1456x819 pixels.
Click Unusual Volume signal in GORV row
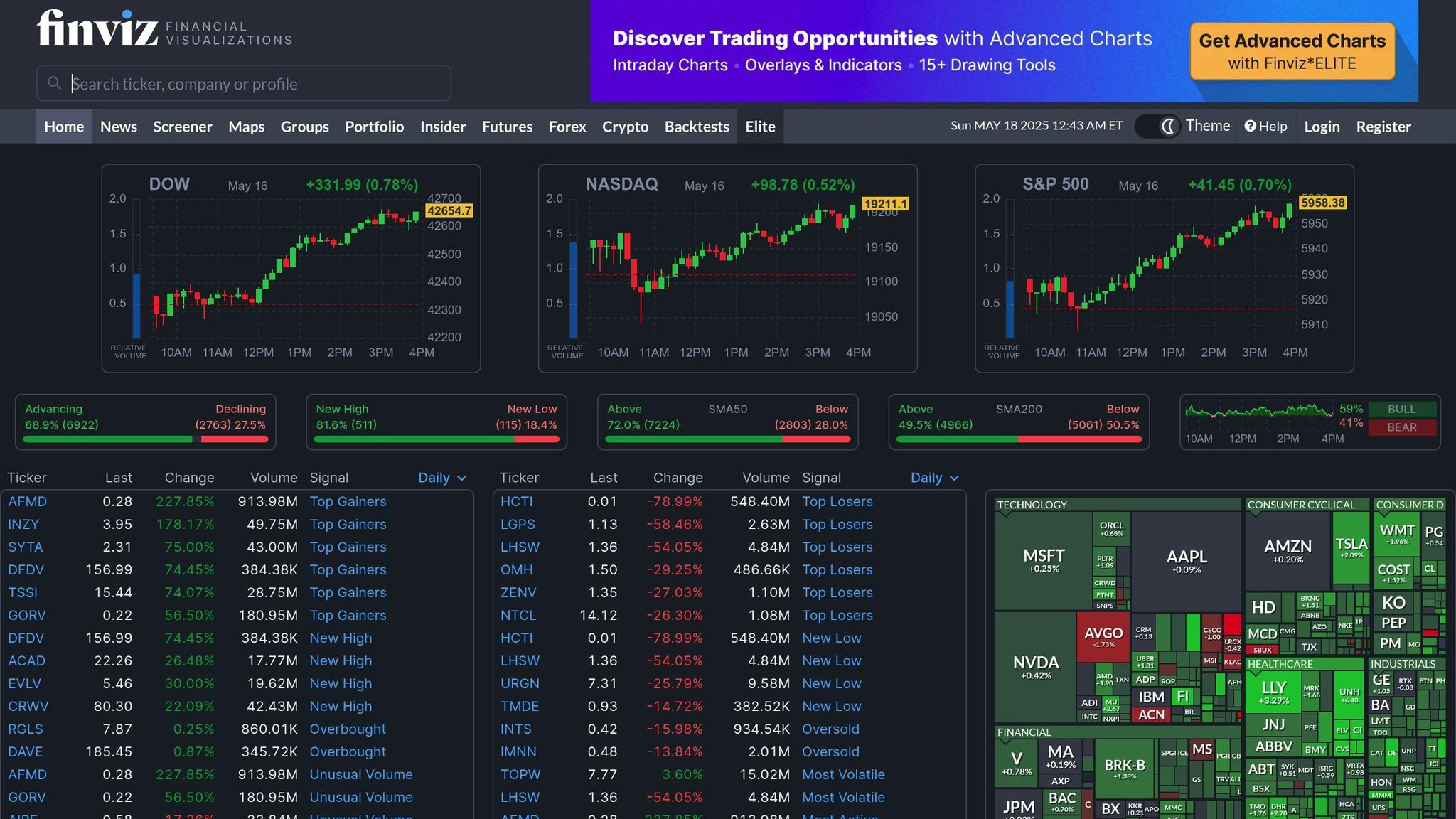coord(361,797)
